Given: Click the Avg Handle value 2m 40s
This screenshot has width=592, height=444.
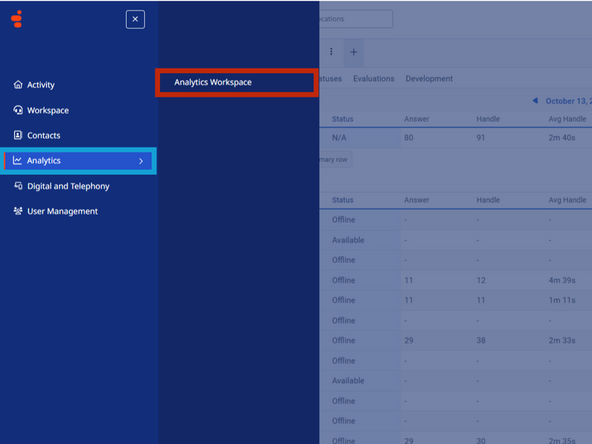Looking at the screenshot, I should tap(562, 138).
